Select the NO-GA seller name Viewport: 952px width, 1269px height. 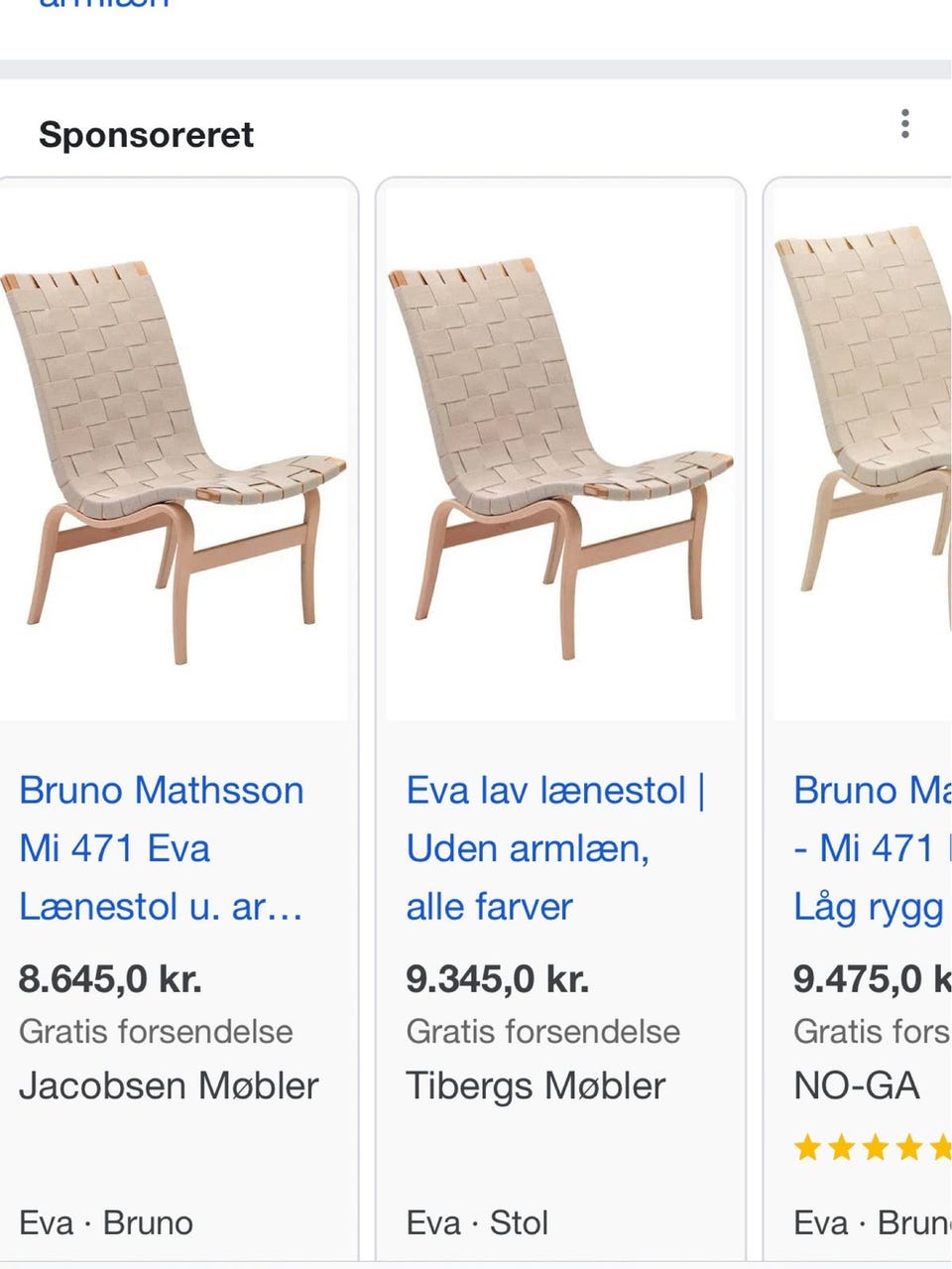[857, 1085]
